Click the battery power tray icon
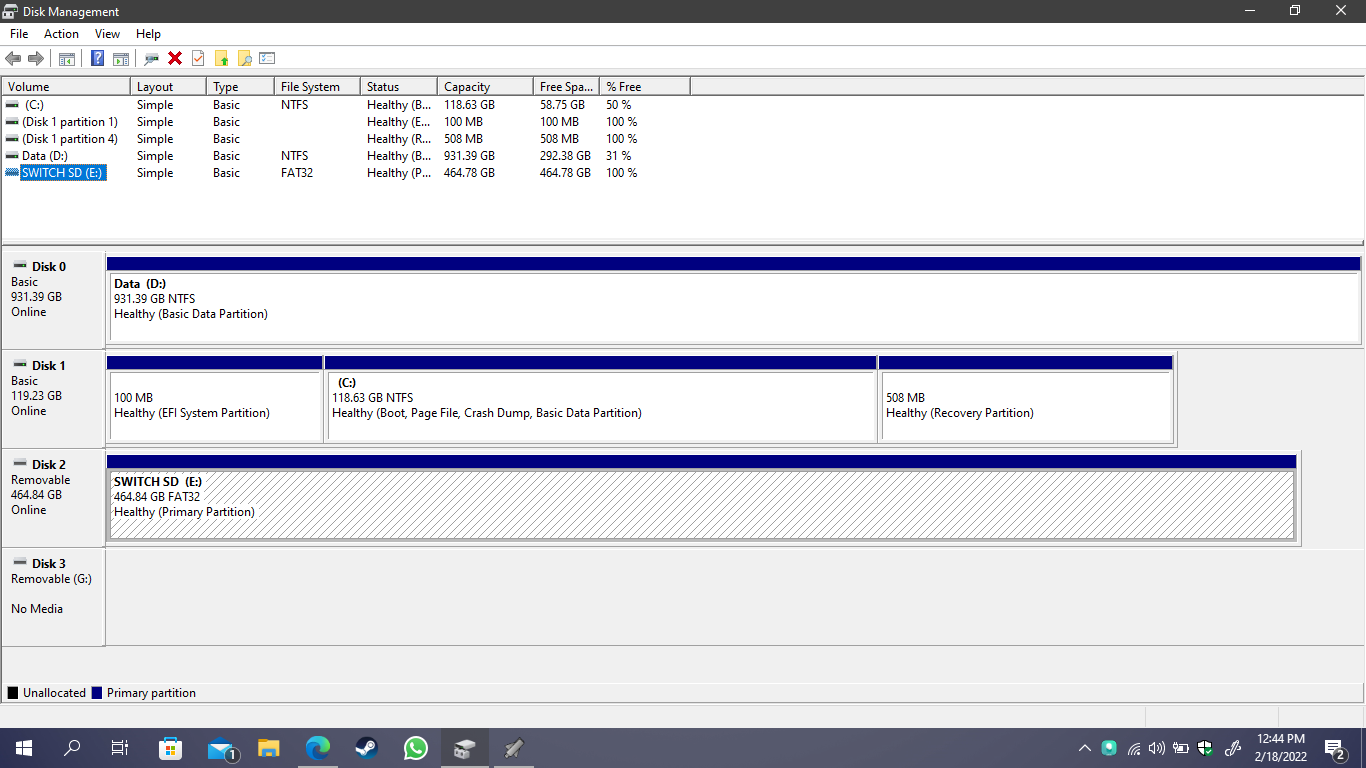 1181,748
